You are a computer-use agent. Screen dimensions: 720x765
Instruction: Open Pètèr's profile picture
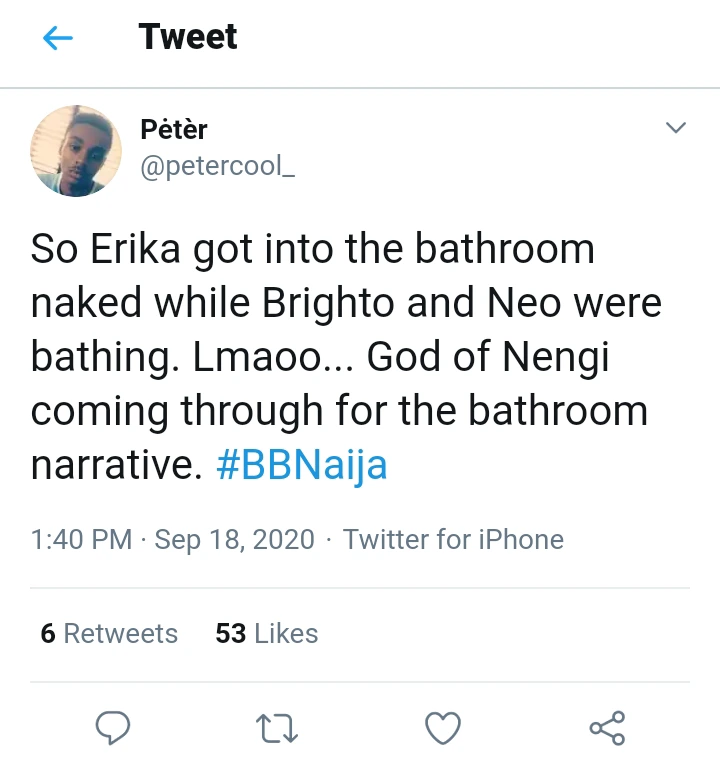(x=76, y=151)
